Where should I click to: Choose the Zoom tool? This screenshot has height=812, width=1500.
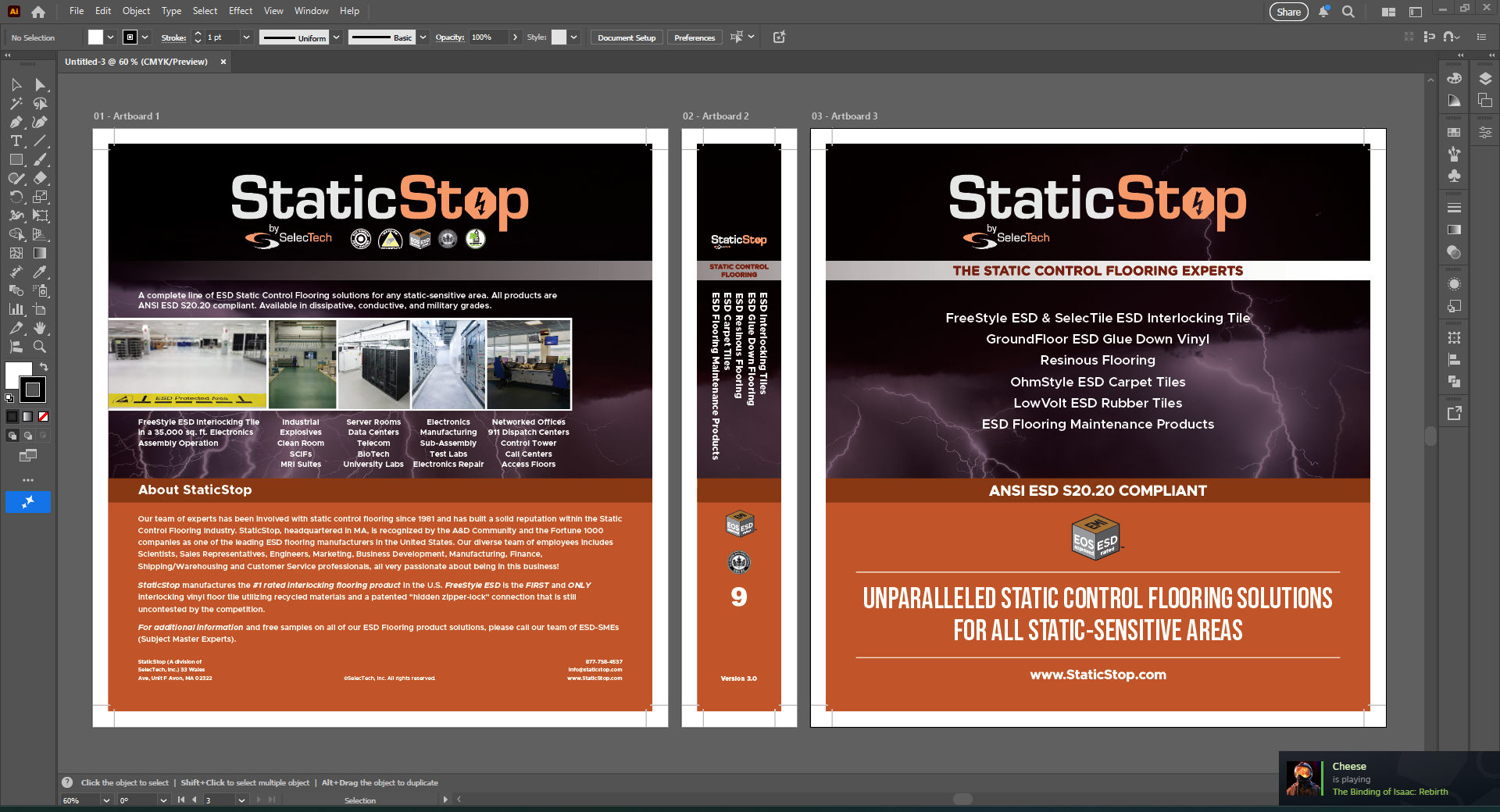40,347
